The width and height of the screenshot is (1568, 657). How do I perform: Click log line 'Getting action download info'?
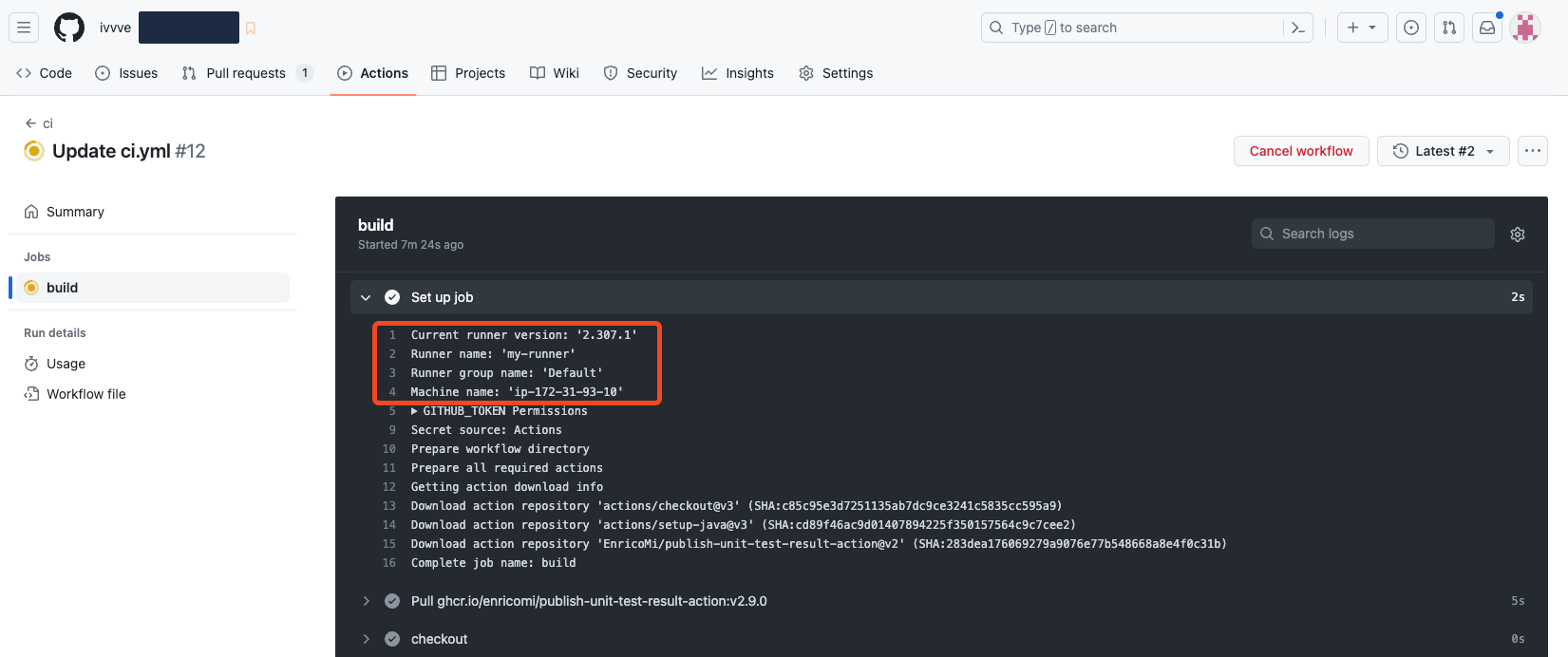coord(506,487)
